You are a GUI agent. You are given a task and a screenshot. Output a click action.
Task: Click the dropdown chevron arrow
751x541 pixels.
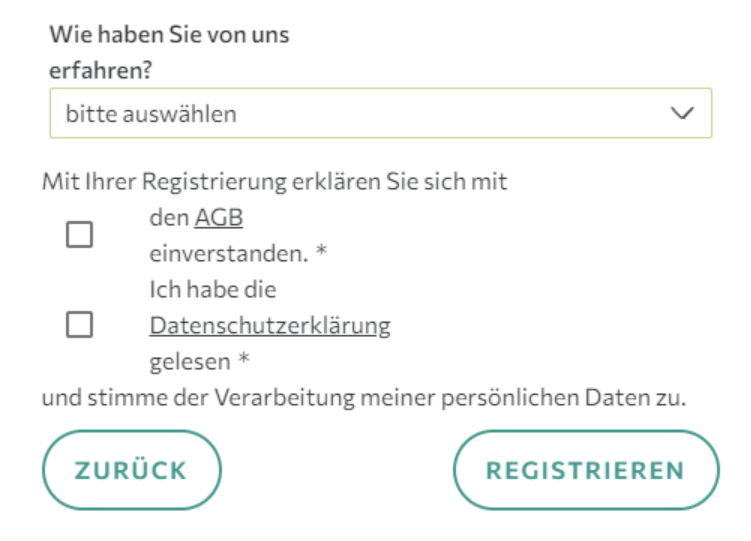(683, 113)
